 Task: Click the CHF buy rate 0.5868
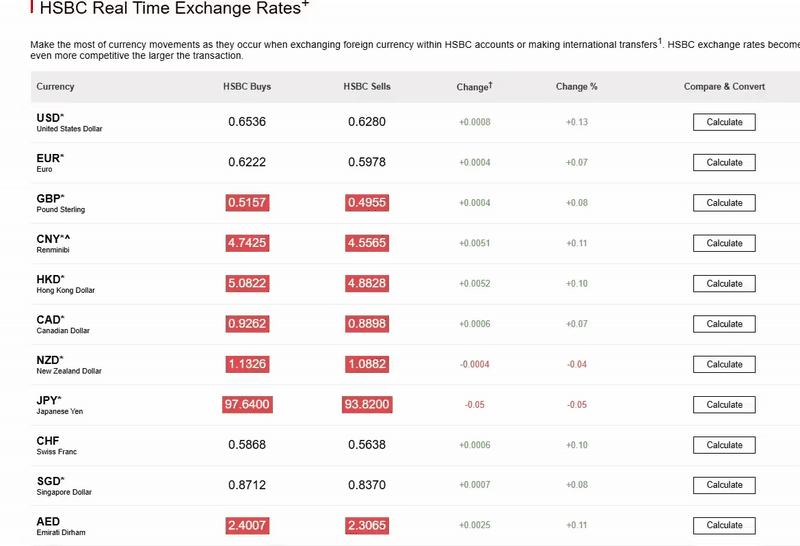[x=247, y=444]
